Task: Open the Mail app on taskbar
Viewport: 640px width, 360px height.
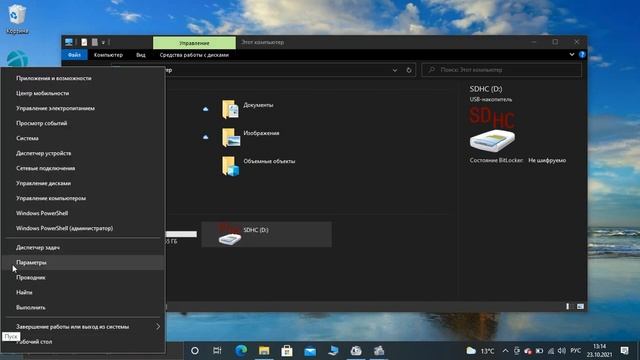Action: [x=310, y=351]
